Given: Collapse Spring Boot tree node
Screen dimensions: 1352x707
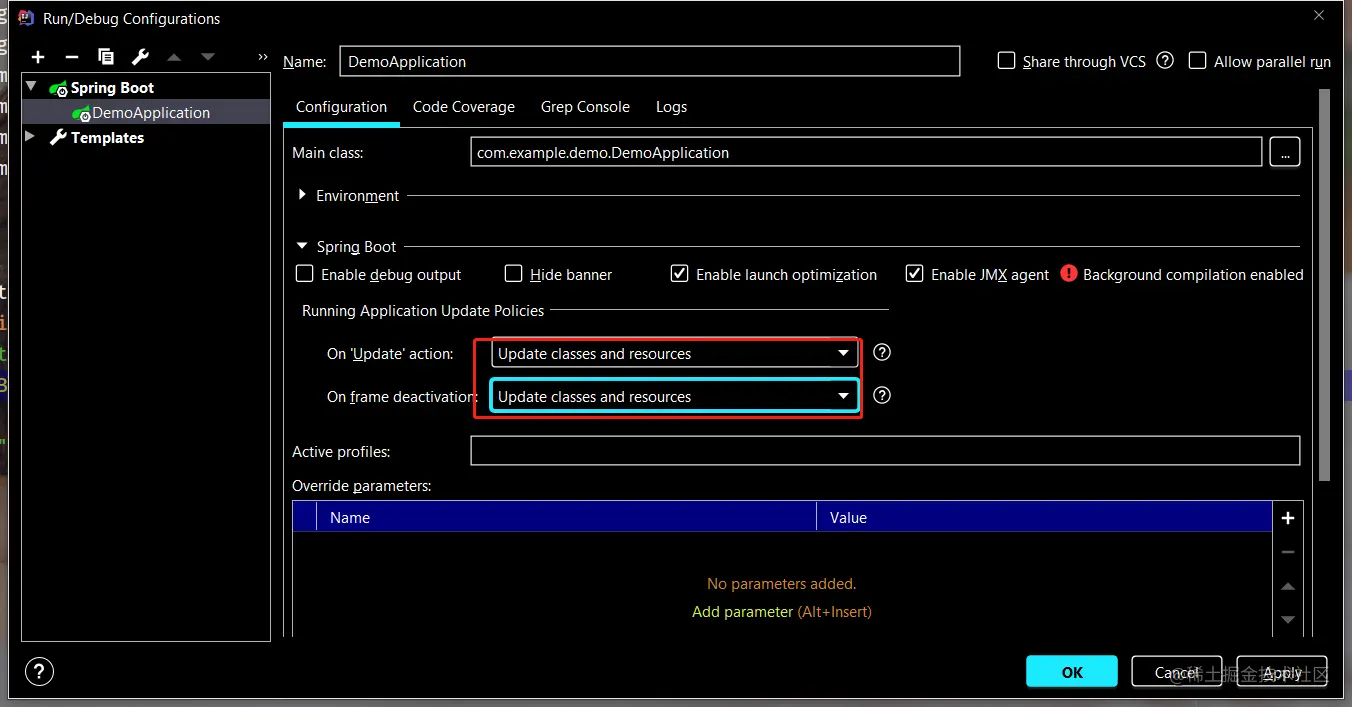Looking at the screenshot, I should (31, 87).
